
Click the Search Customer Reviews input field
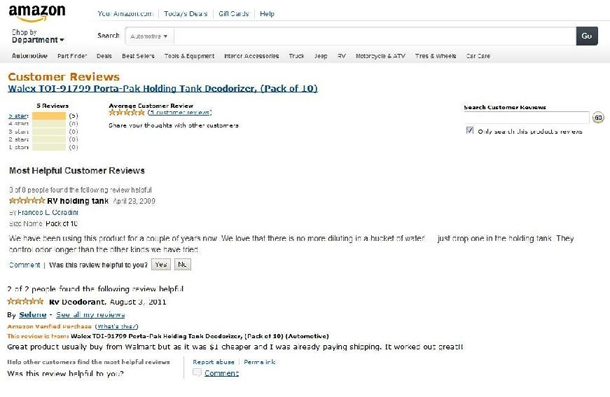tap(527, 117)
